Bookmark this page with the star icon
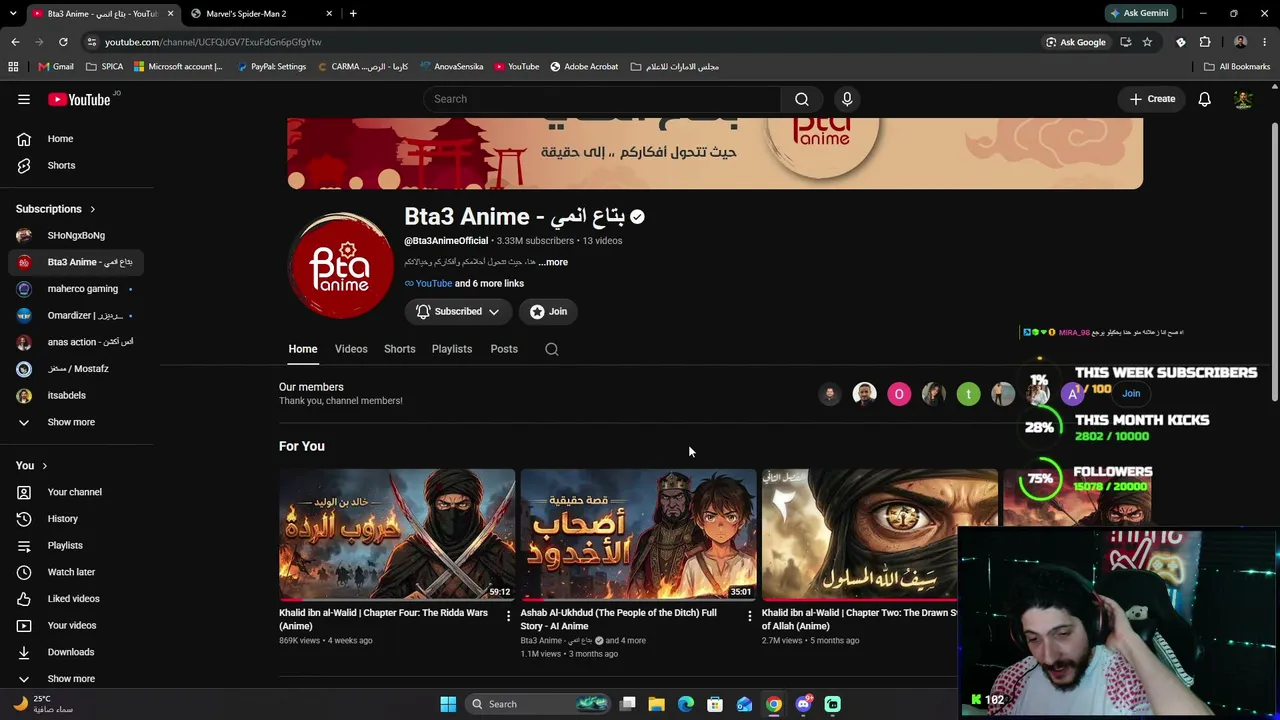1280x720 pixels. (x=1147, y=42)
